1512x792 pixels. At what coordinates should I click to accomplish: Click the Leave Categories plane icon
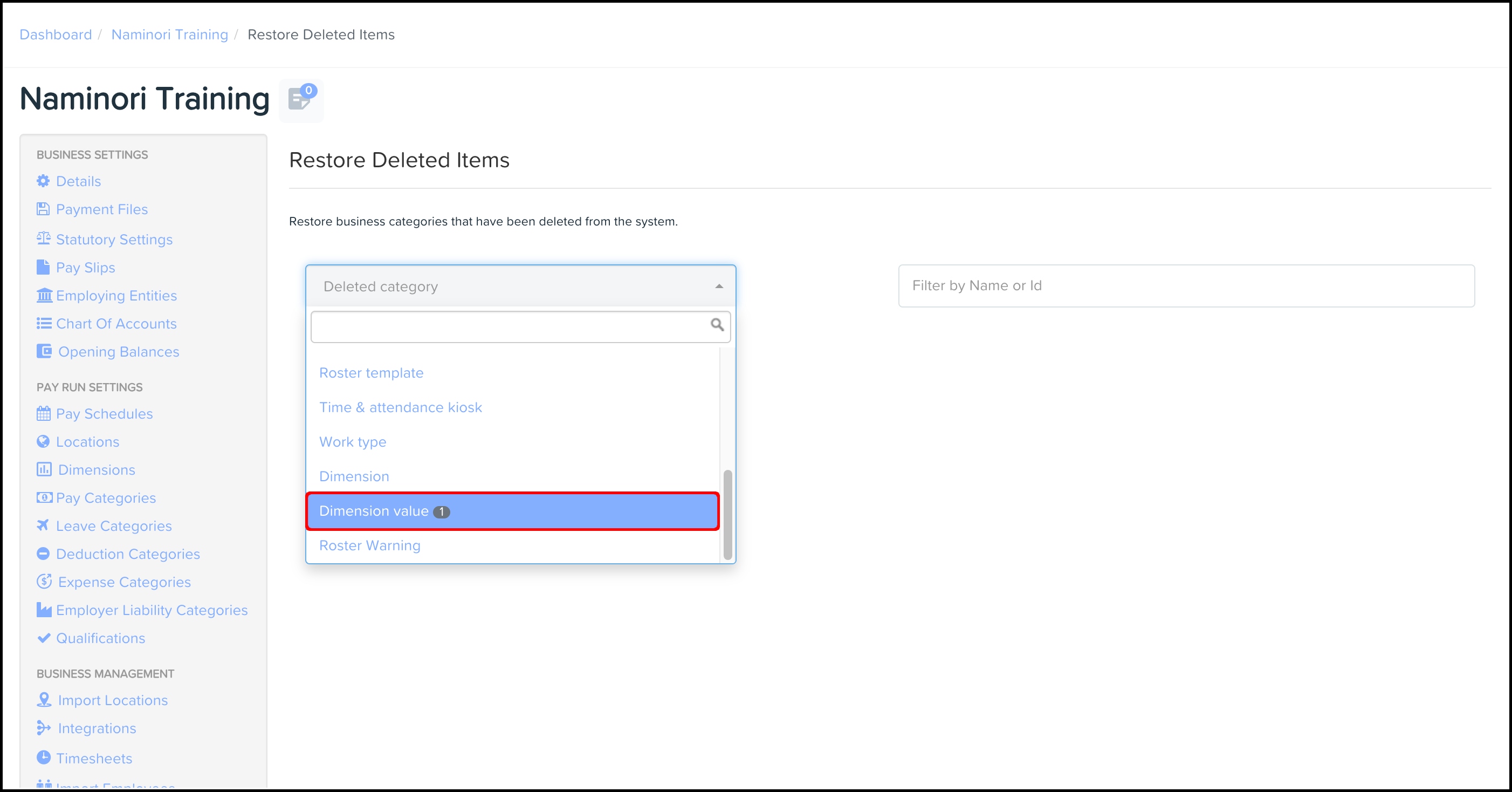pos(43,525)
